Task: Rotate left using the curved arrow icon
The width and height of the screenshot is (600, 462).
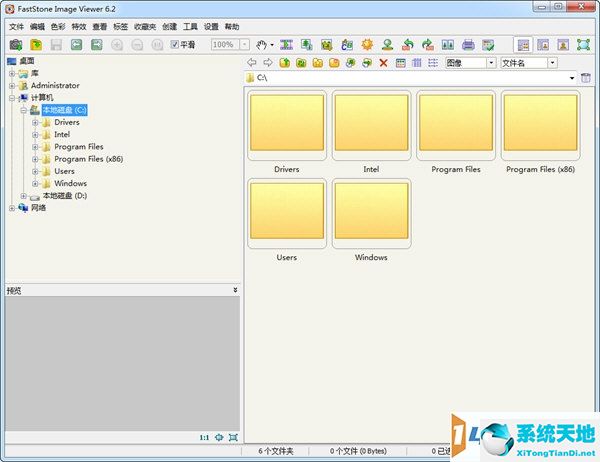Action: click(x=408, y=45)
